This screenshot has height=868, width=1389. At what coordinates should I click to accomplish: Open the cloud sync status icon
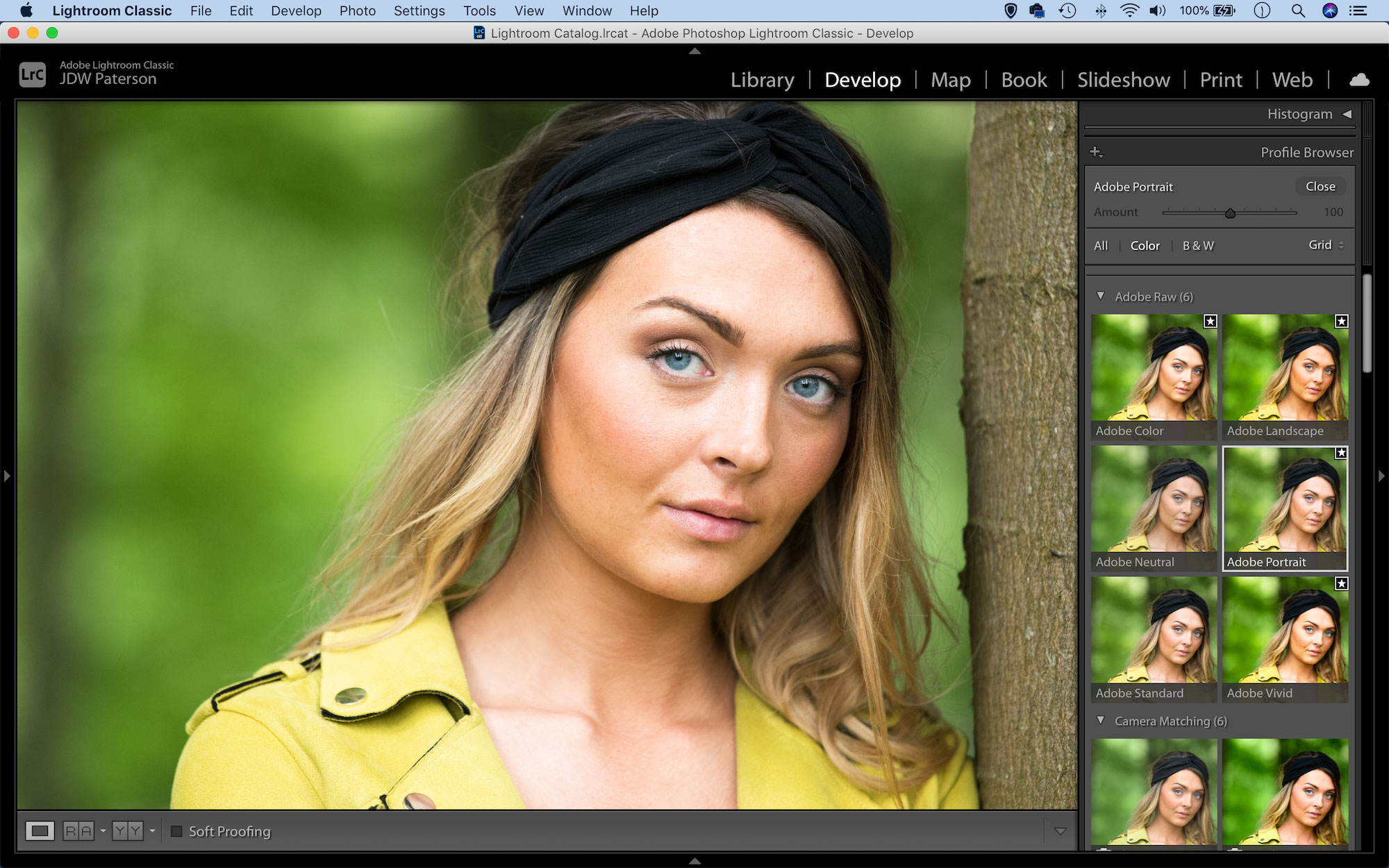1359,80
